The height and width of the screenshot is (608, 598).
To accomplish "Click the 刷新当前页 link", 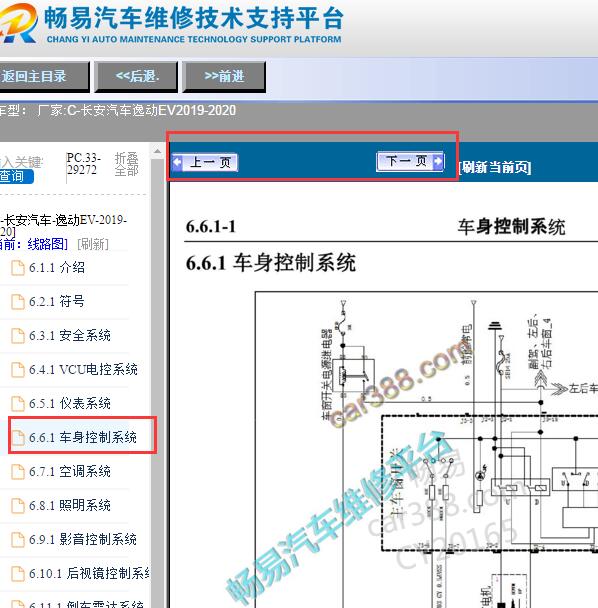I will 495,167.
